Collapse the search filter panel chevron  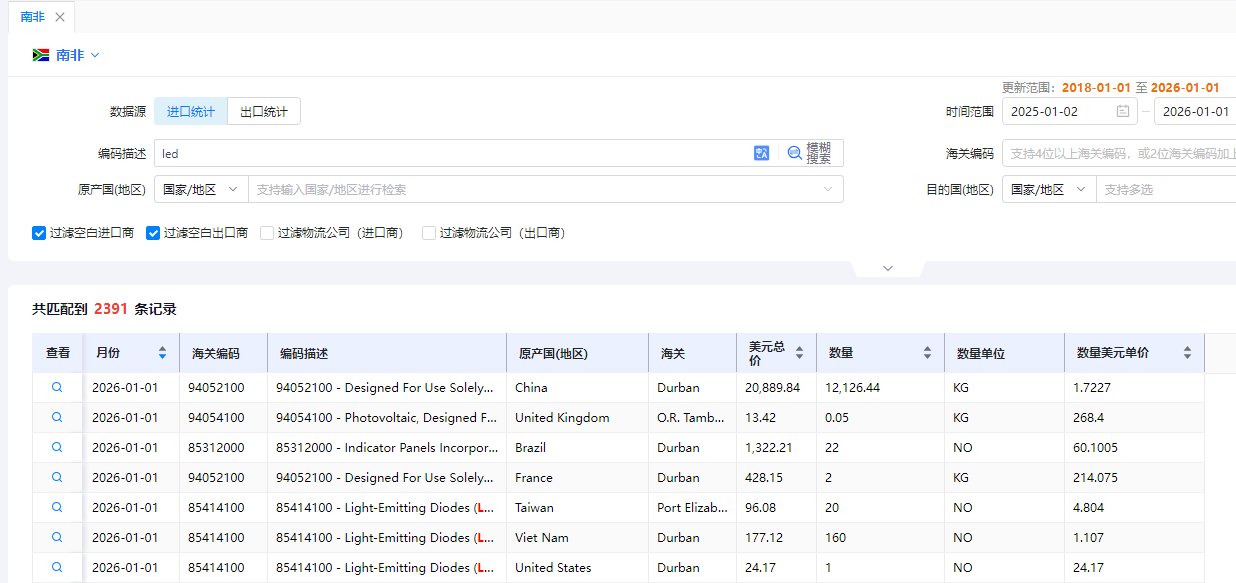[x=887, y=268]
